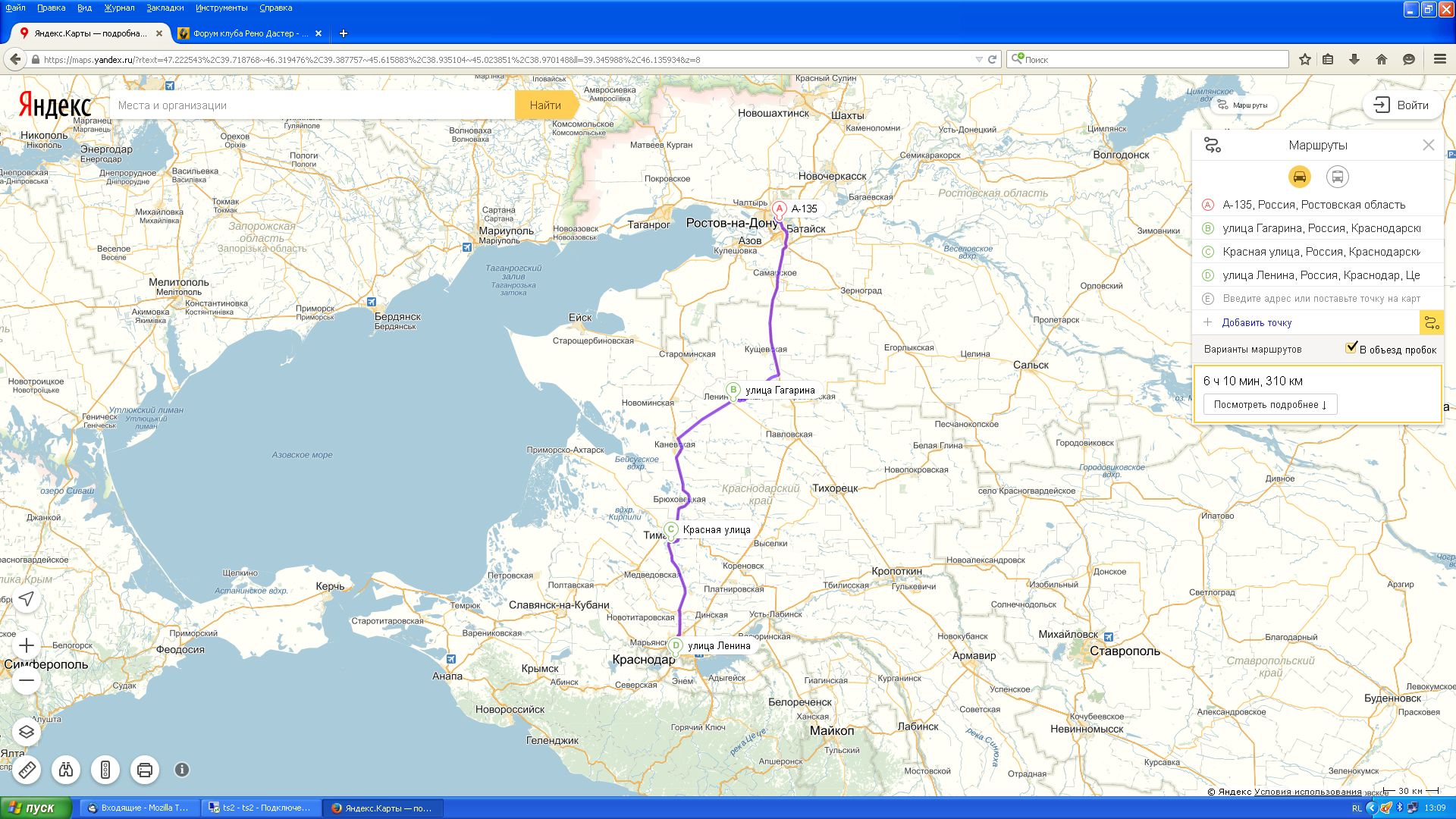Toggle the traffic light button
1456x819 pixels.
point(105,770)
